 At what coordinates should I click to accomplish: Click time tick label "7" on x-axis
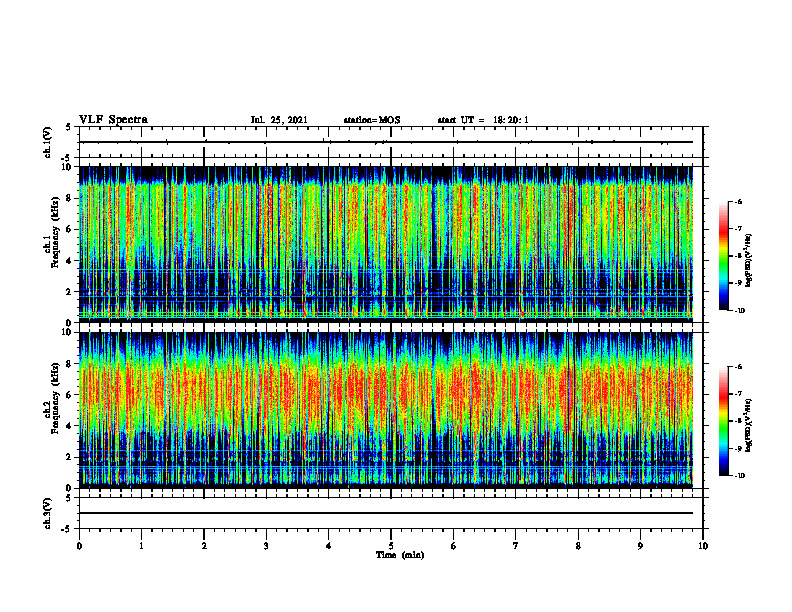click(516, 546)
